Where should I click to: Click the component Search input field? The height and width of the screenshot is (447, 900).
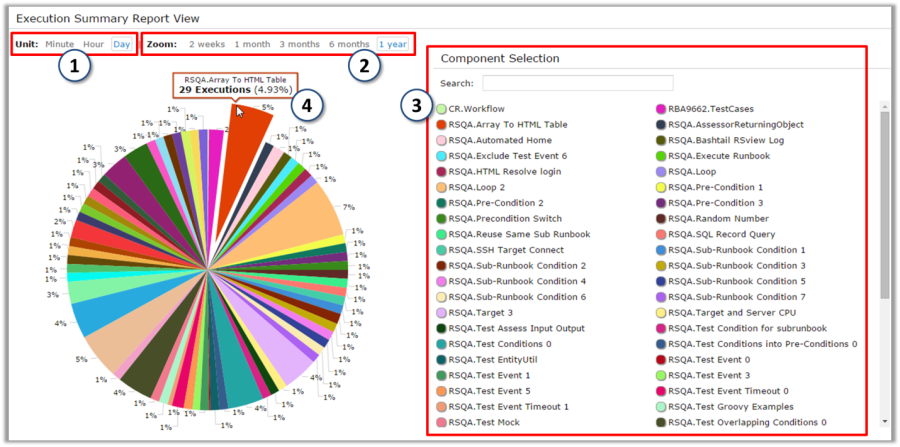pos(577,83)
